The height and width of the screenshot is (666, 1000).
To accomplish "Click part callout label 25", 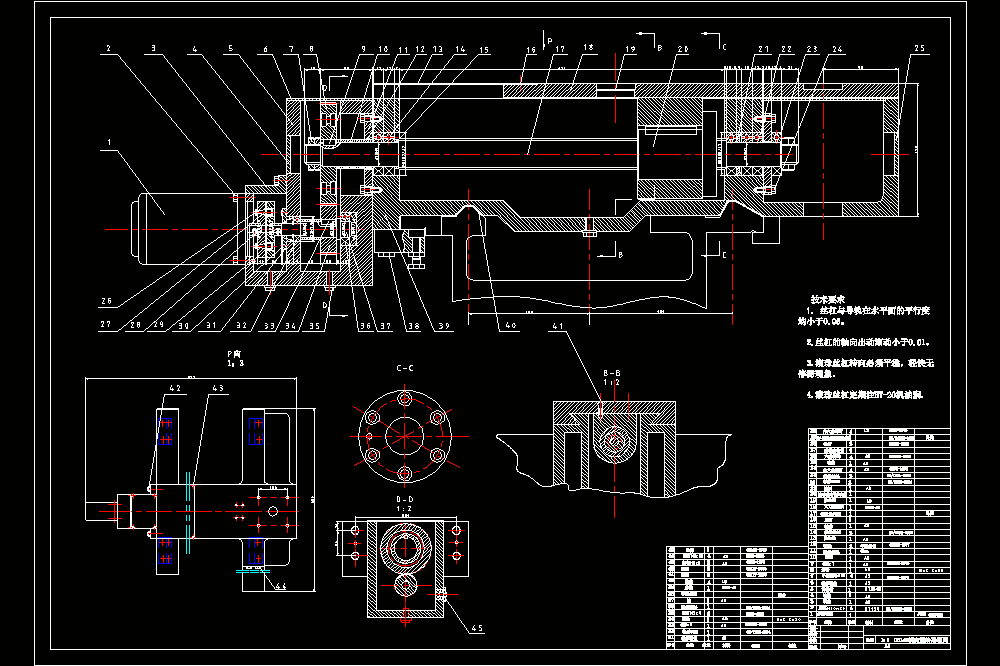I will (x=920, y=48).
